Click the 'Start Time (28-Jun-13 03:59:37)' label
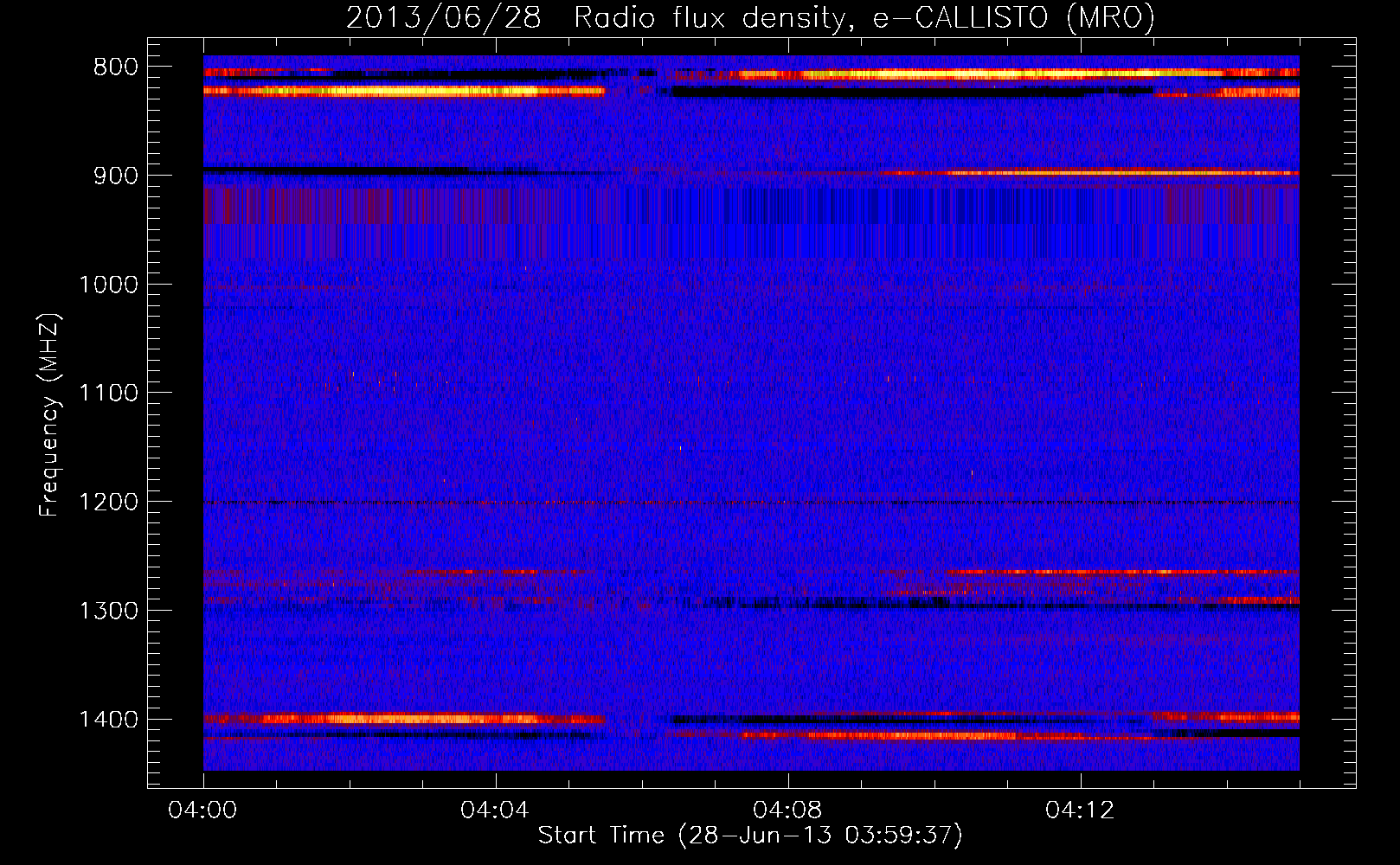The image size is (1400, 865). tap(750, 836)
